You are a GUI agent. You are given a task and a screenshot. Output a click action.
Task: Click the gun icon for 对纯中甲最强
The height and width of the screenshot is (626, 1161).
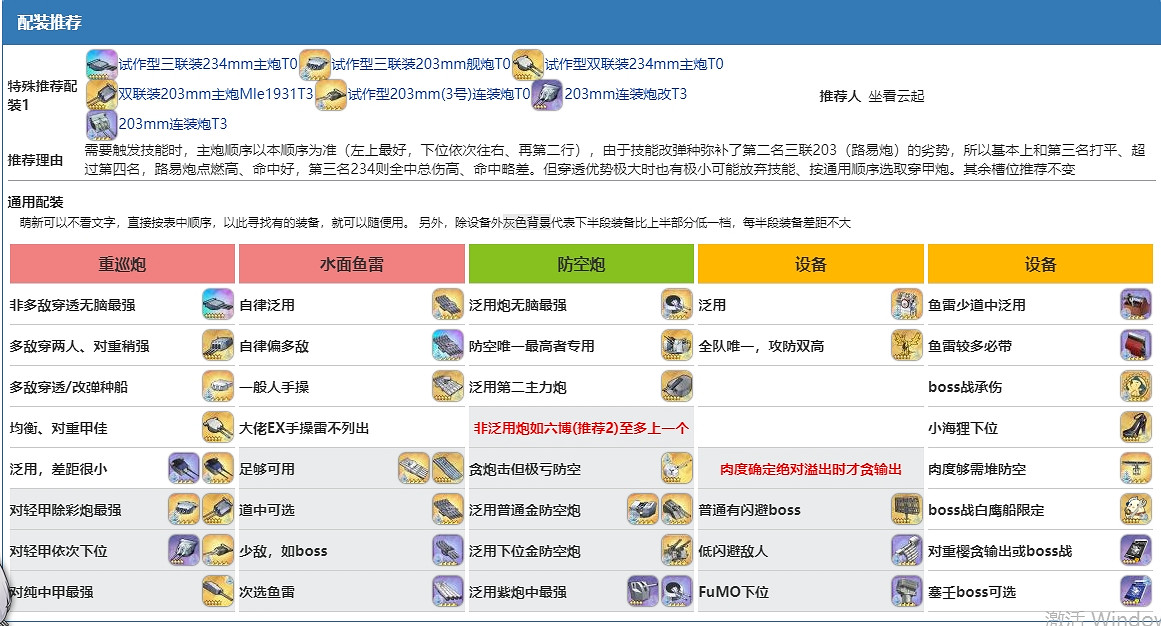[217, 591]
